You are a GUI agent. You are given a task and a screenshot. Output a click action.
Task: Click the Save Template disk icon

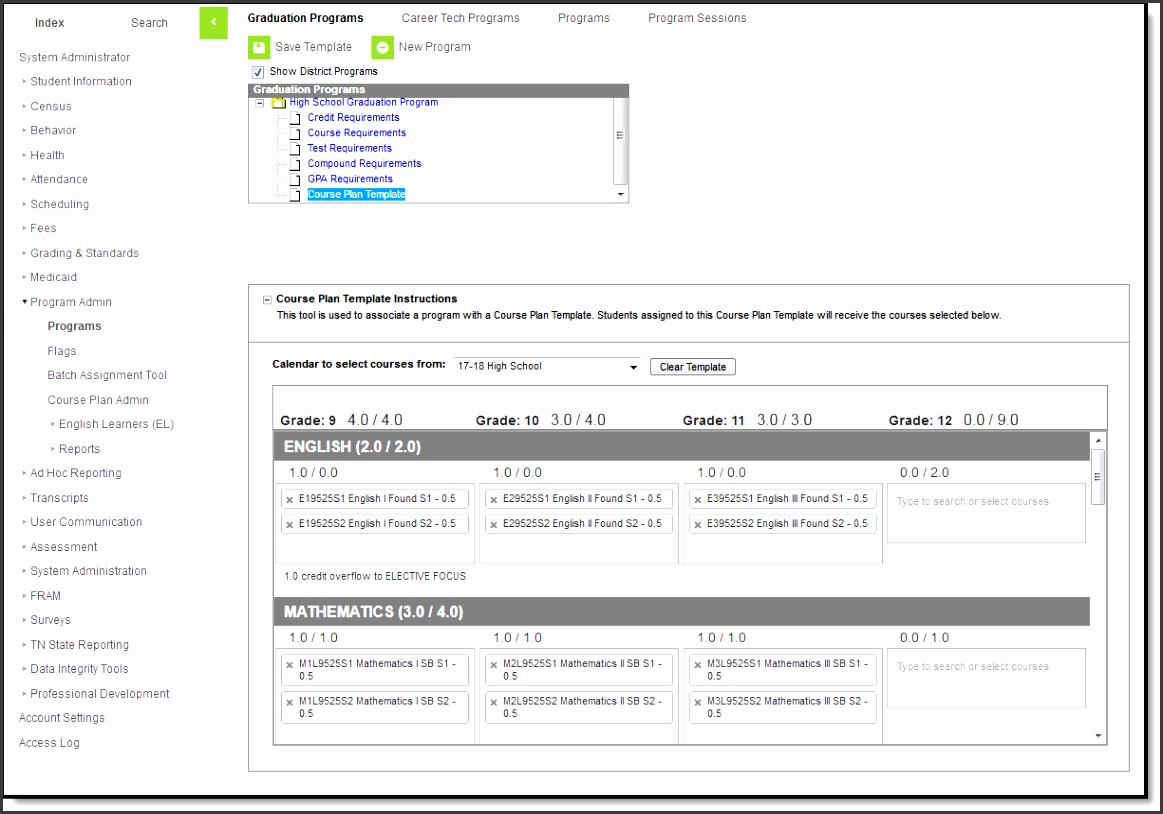[259, 47]
